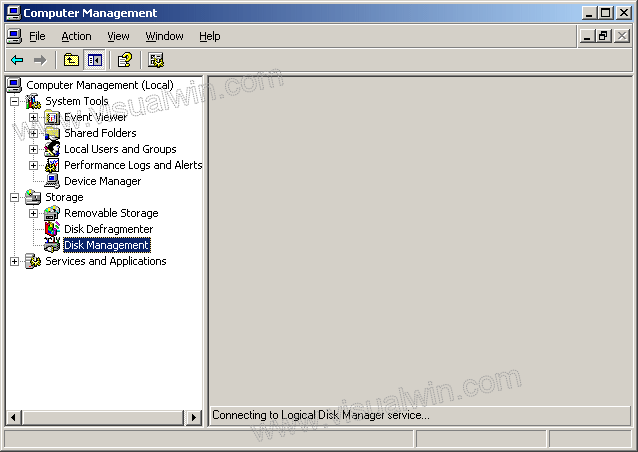
Task: Go back with the toolbar Back arrow
Action: point(17,60)
